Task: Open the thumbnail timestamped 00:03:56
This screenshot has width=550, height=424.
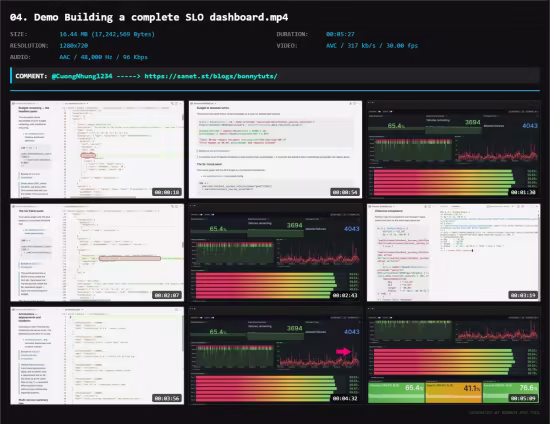Action: 97,356
